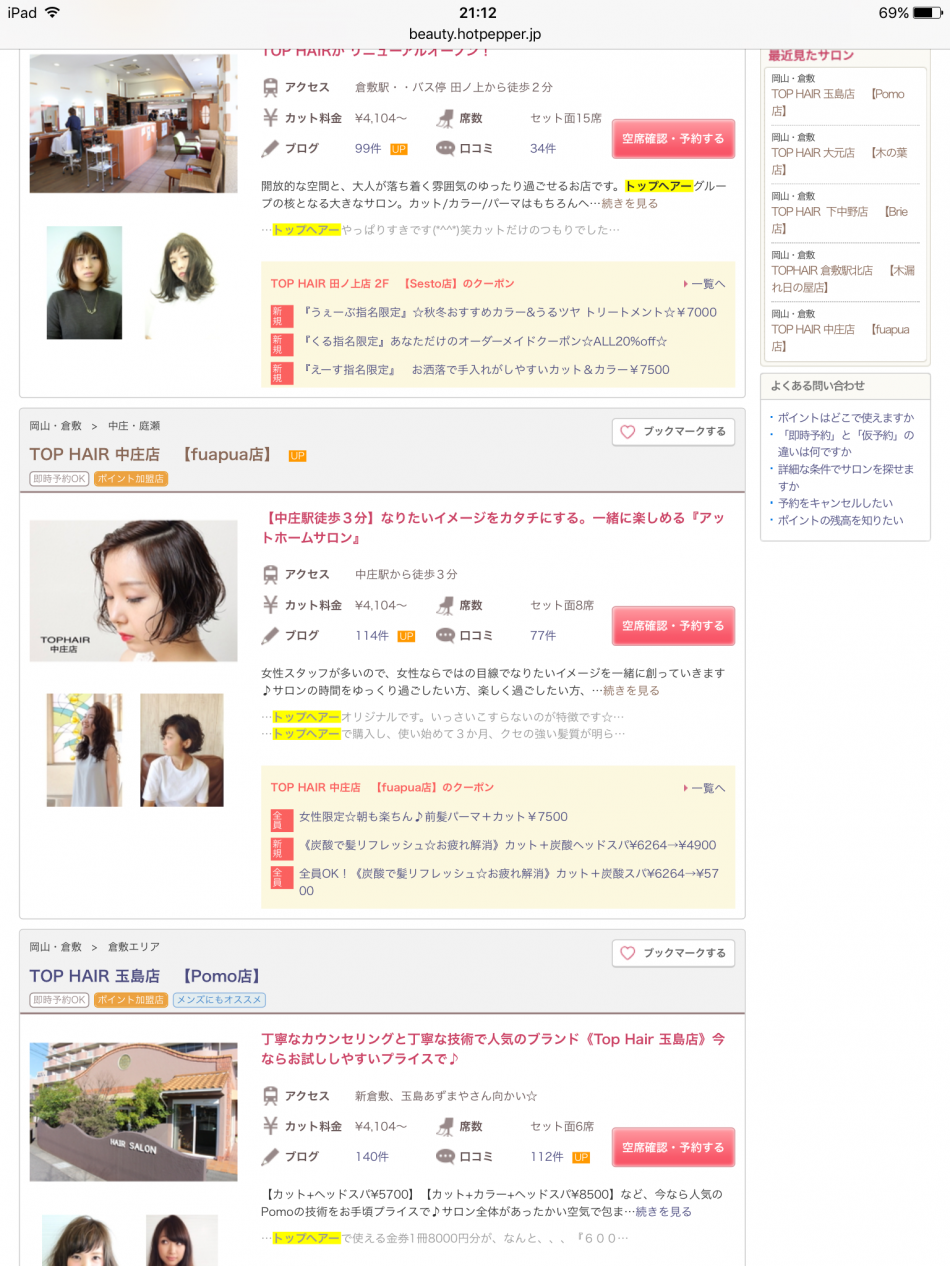Open the 114件 blog count link

pyautogui.click(x=372, y=636)
